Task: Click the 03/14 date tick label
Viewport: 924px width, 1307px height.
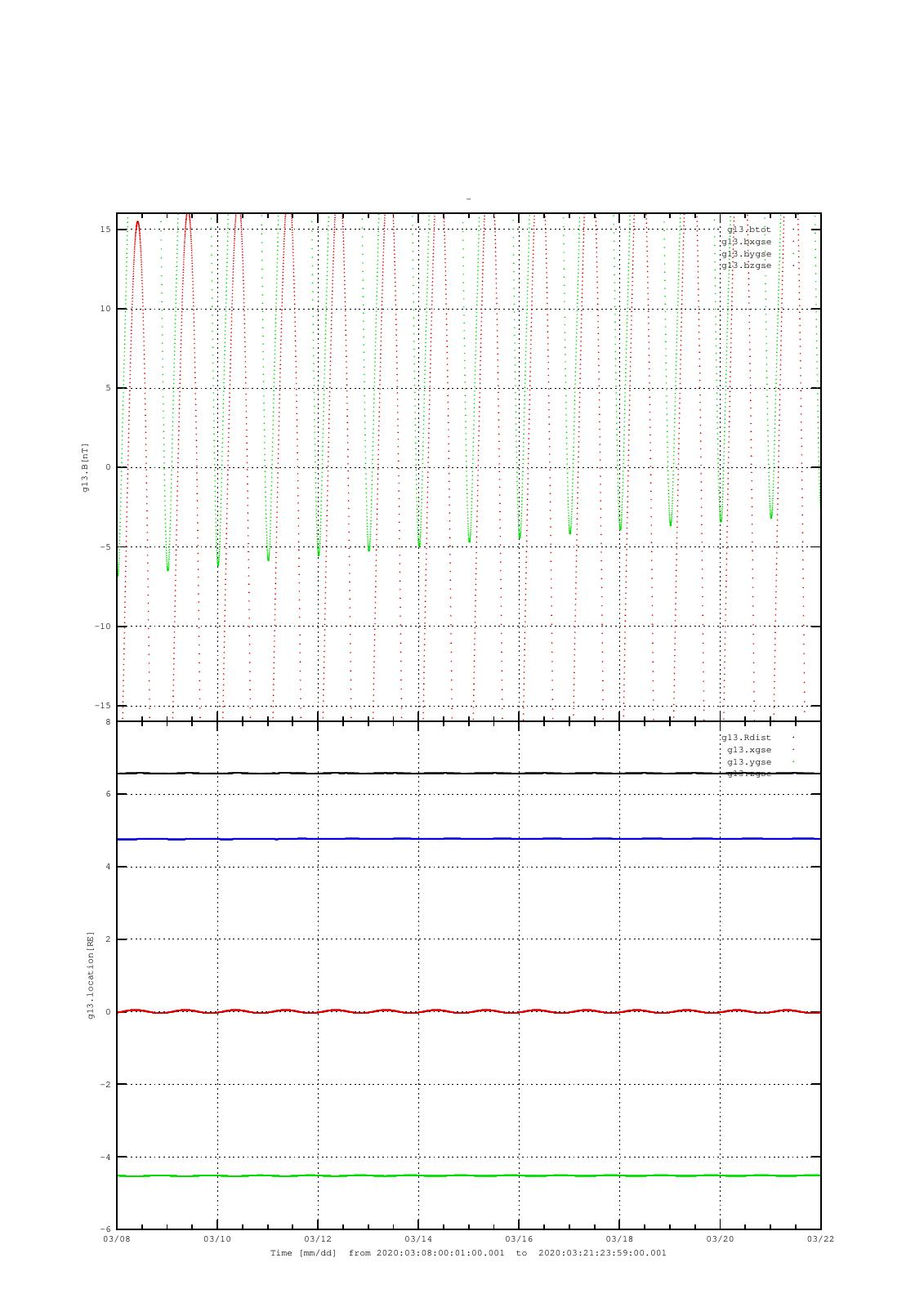Action: (418, 1239)
